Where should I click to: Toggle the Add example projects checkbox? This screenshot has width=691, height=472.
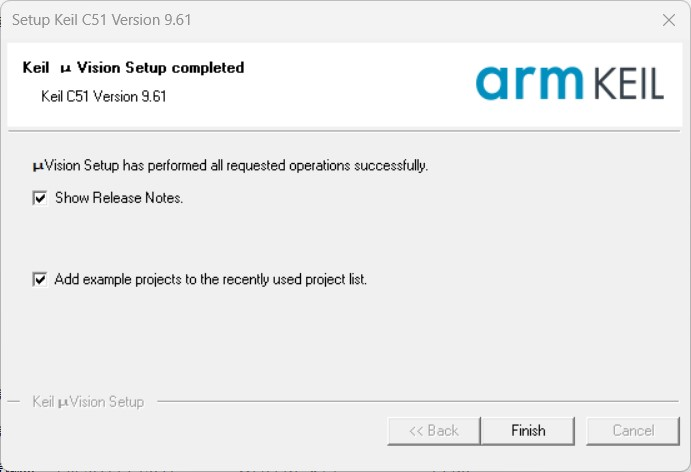pyautogui.click(x=40, y=280)
